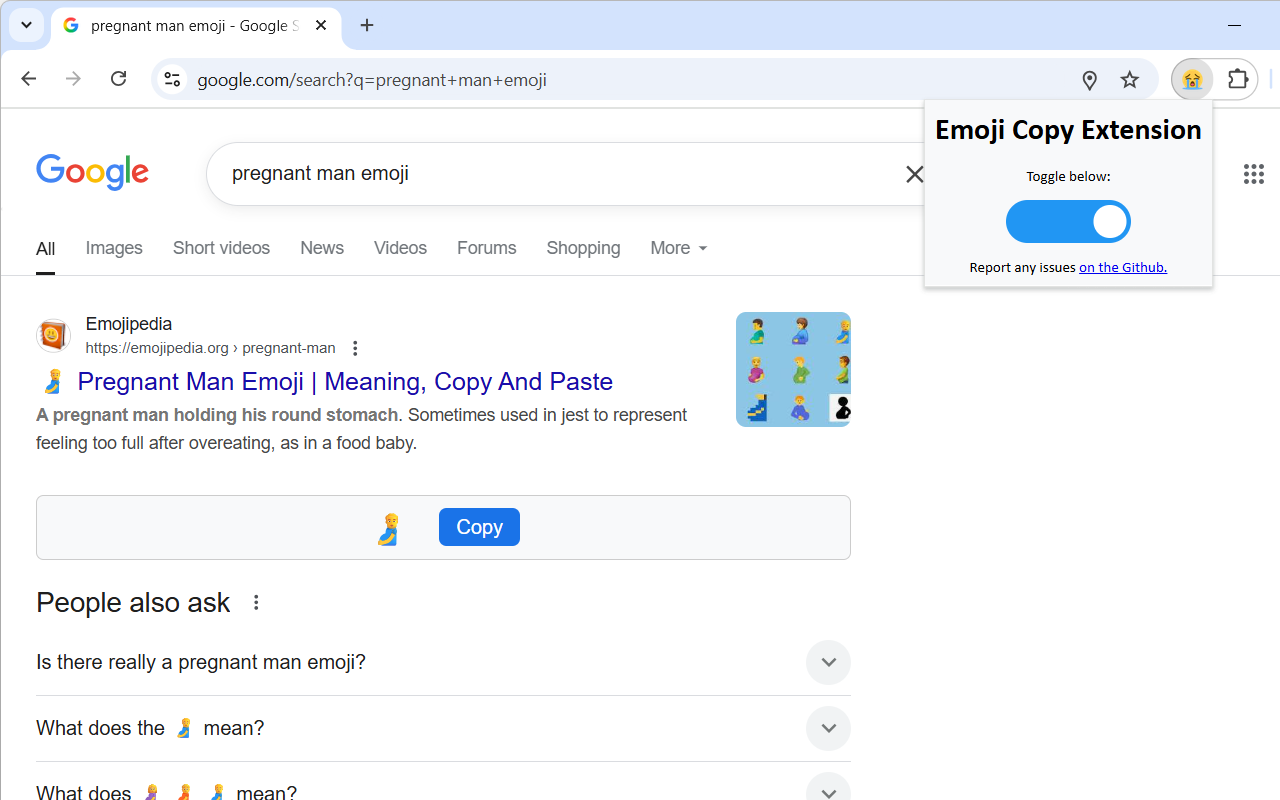
Task: Reload the current page
Action: tap(118, 79)
